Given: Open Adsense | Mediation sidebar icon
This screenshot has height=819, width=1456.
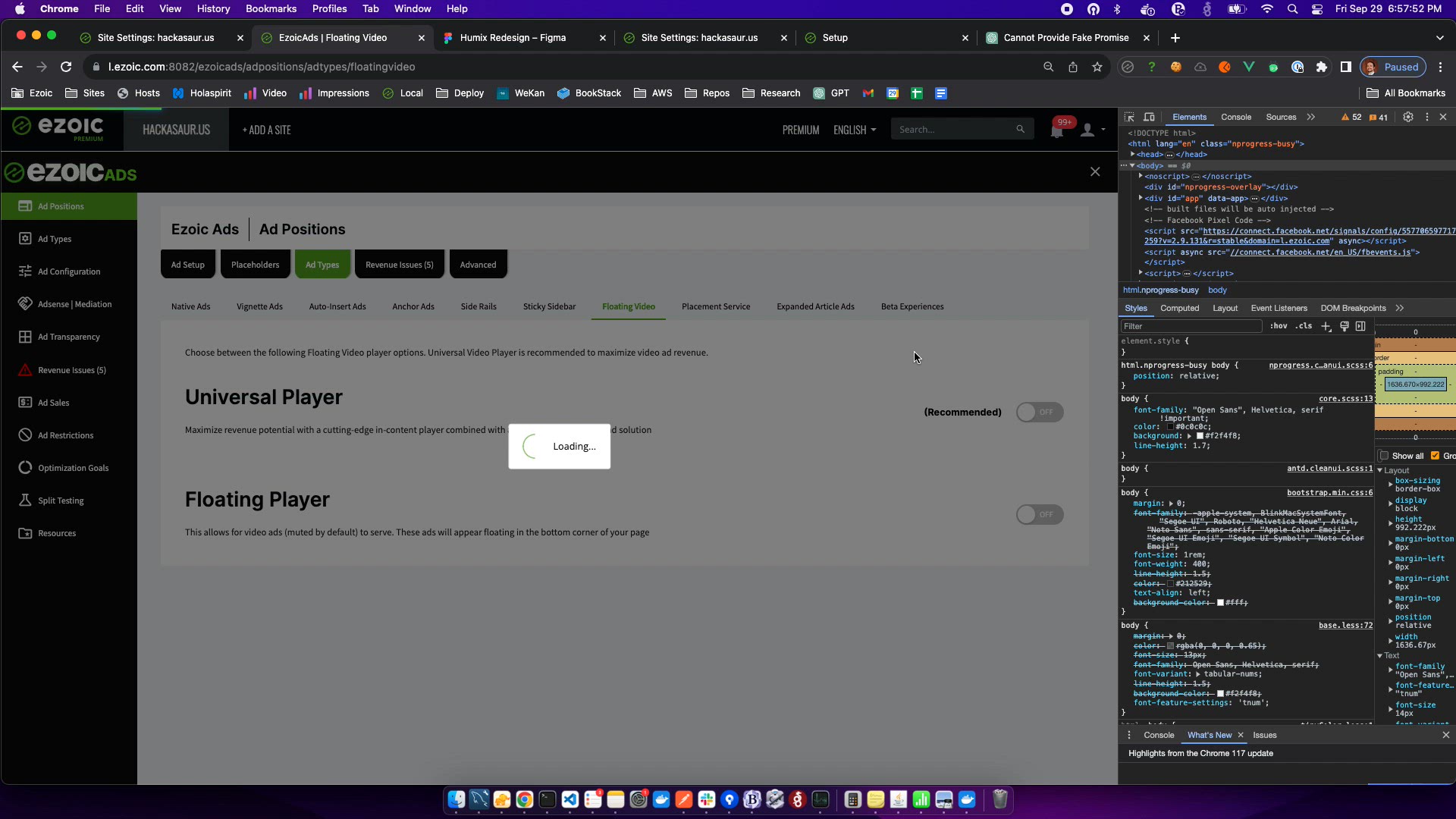Looking at the screenshot, I should point(25,304).
